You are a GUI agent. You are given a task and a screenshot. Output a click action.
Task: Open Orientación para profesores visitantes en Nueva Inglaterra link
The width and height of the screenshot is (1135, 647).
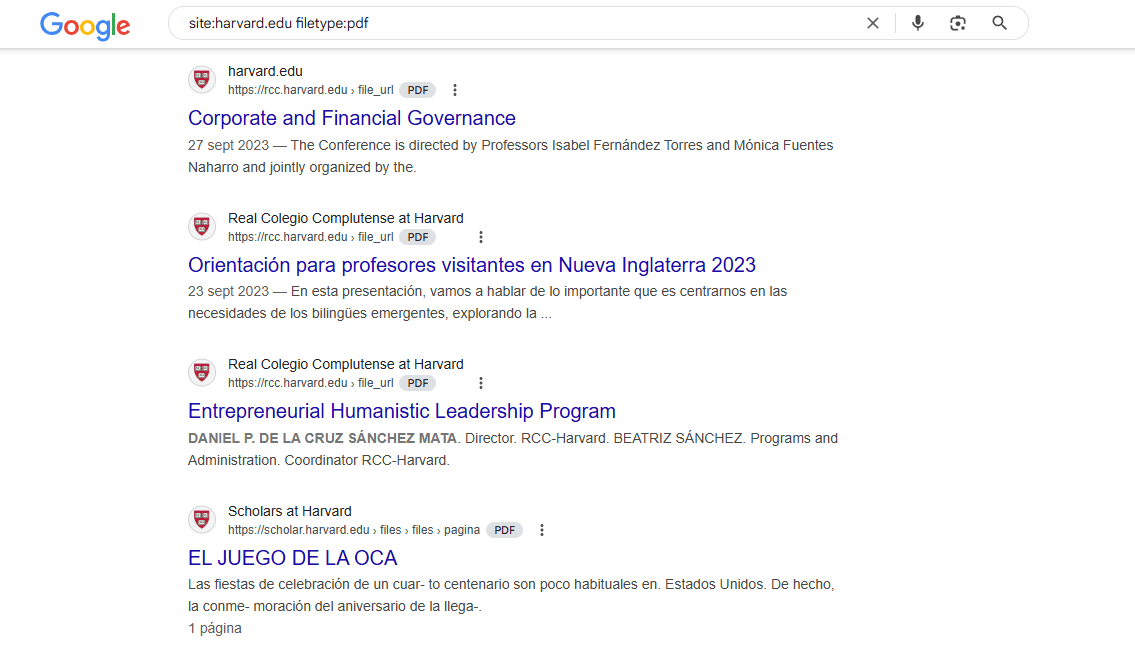pos(472,265)
